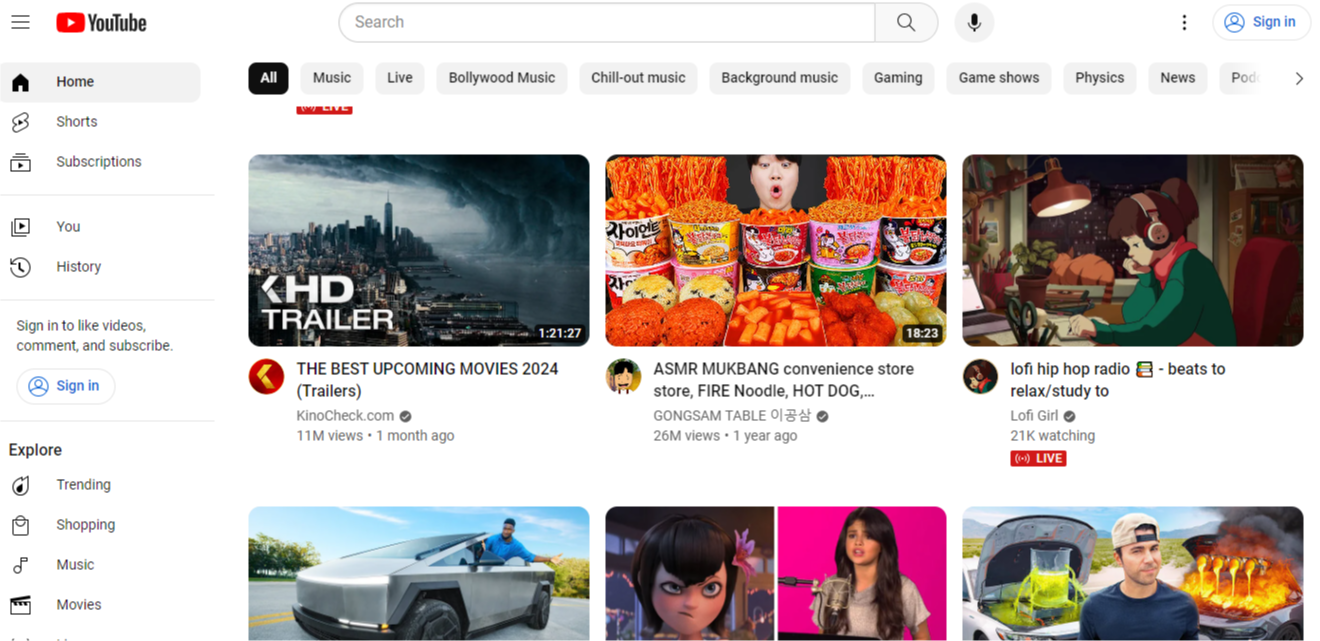1320x641 pixels.
Task: Select the Background music chip
Action: [x=780, y=78]
